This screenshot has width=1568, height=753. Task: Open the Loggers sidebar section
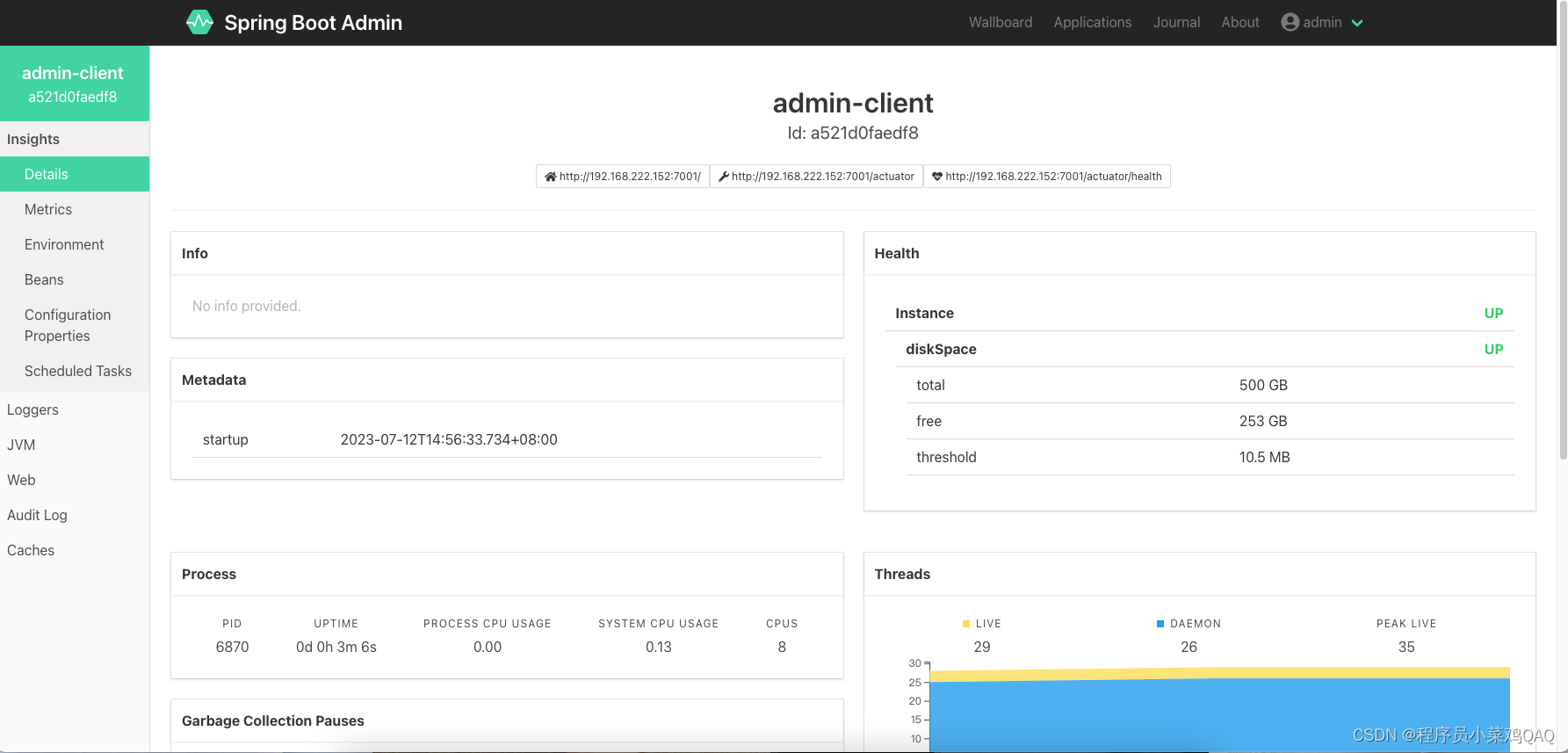click(75, 409)
